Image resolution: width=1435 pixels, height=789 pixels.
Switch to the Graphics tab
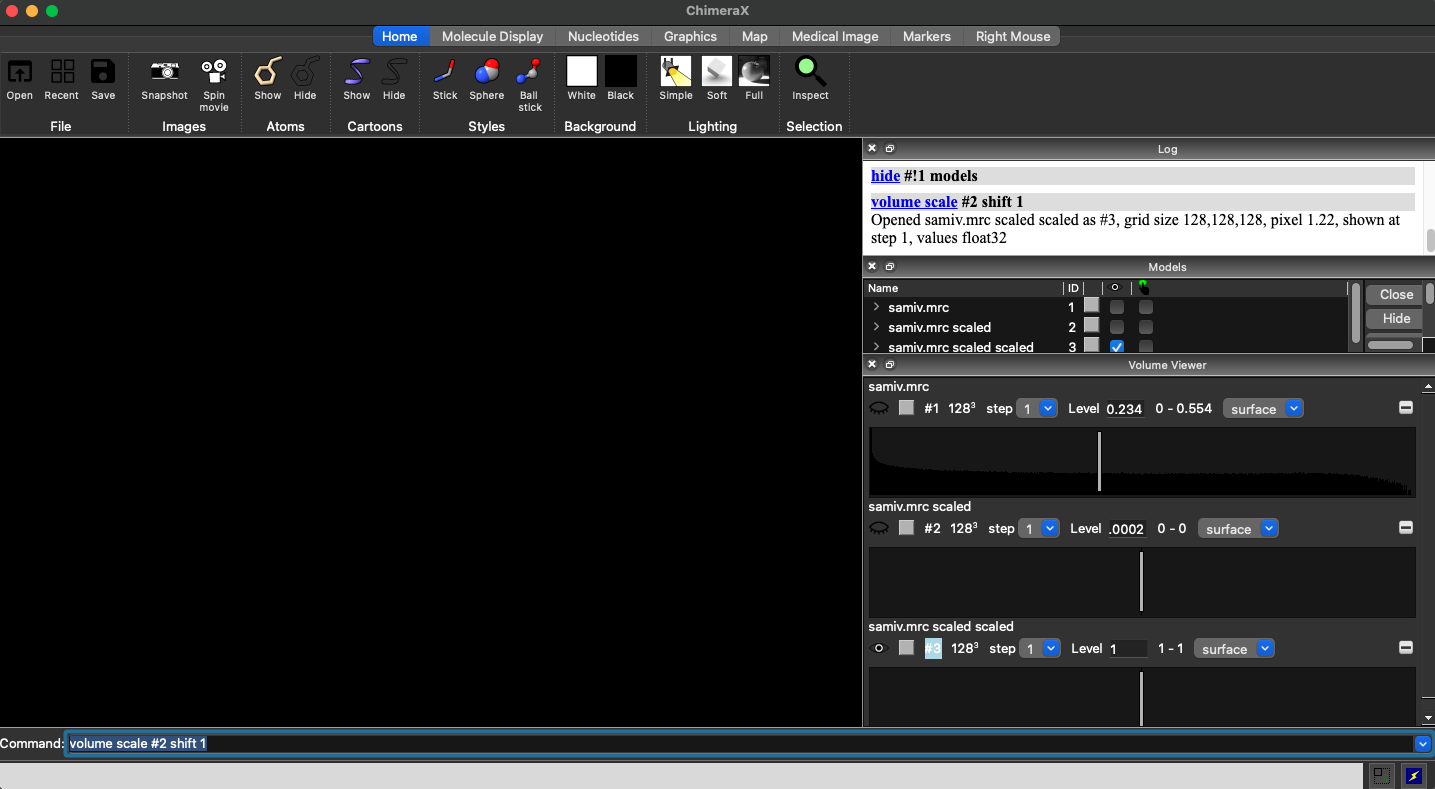coord(690,36)
